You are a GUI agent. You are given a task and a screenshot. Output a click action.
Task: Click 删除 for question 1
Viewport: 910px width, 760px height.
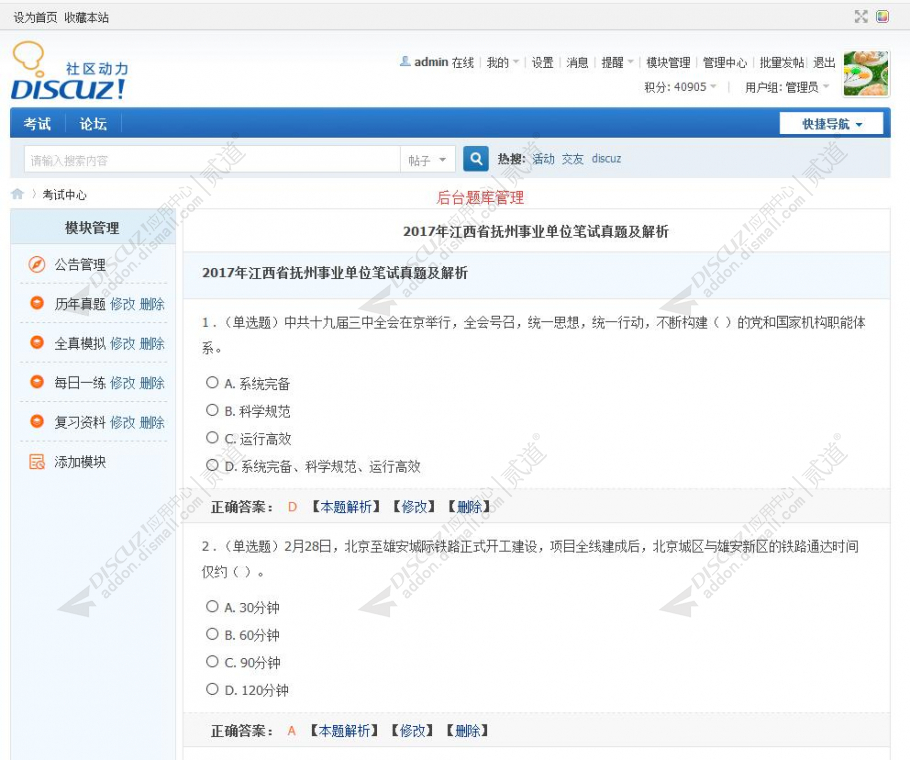[470, 507]
